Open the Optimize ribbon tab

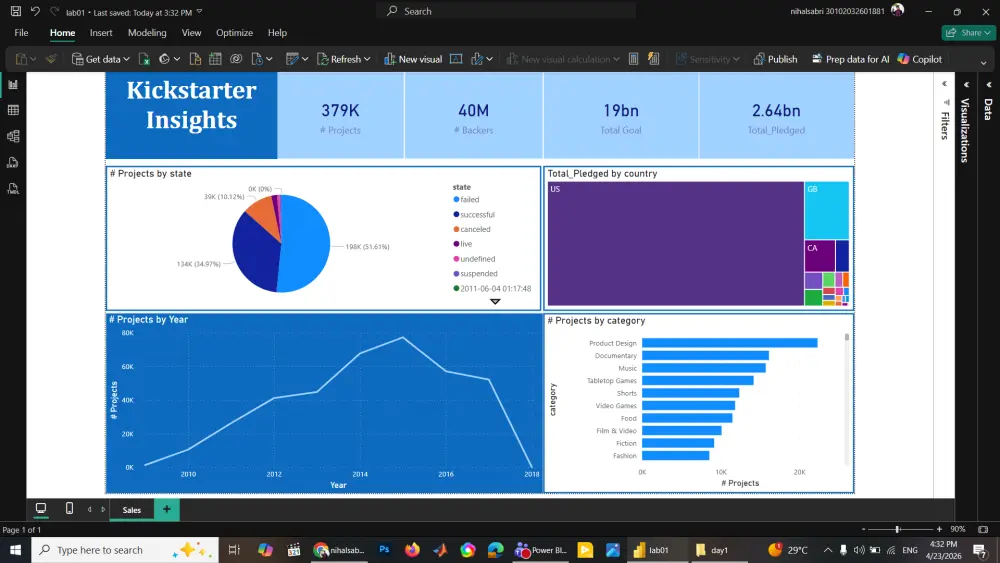pyautogui.click(x=234, y=33)
